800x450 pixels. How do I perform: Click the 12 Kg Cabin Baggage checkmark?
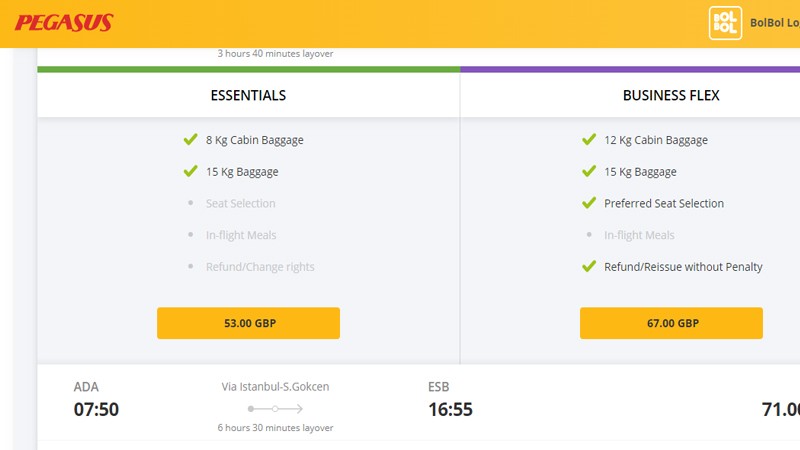pos(588,140)
